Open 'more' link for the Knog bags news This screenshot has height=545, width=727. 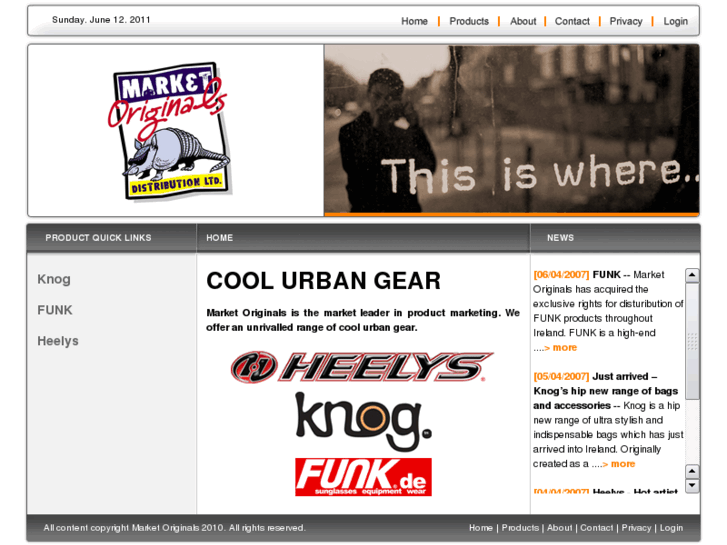623,464
